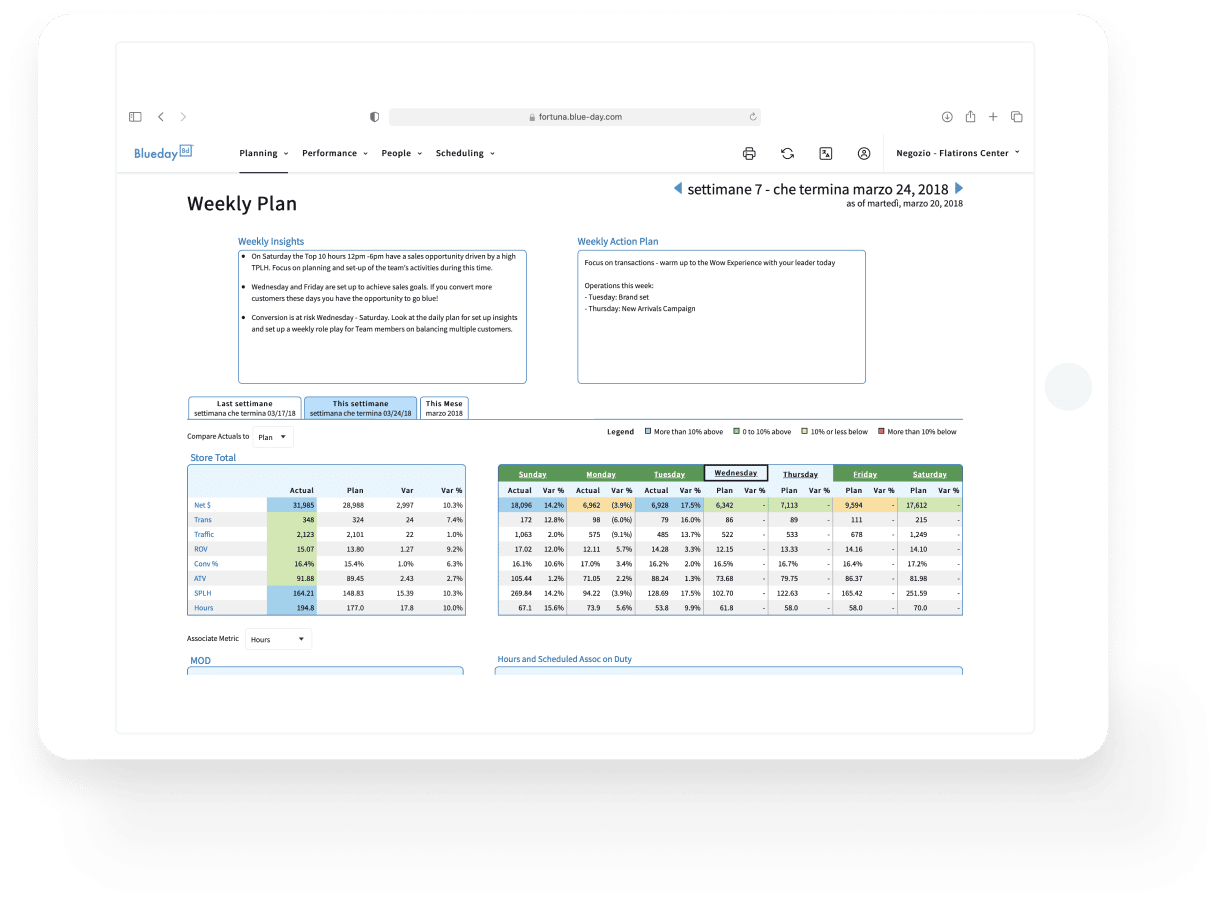Screen dimensions: 1230x913
Task: Print the weekly plan with printer icon
Action: click(x=749, y=153)
